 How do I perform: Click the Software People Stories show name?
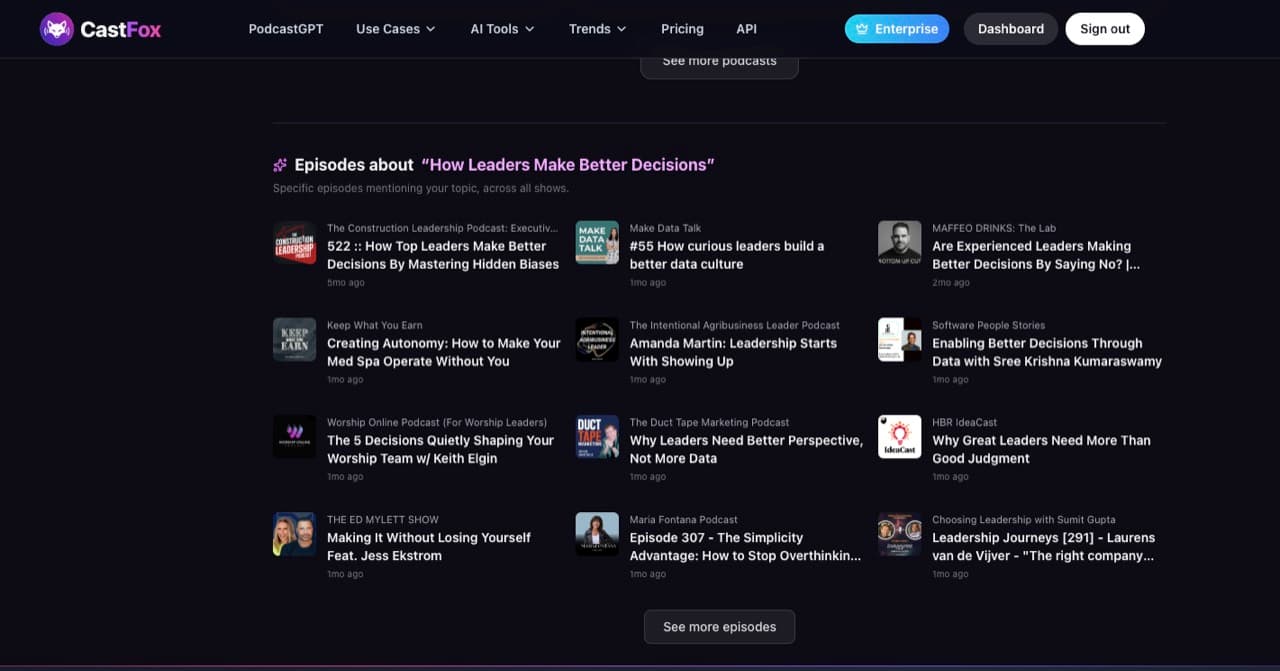pos(988,325)
